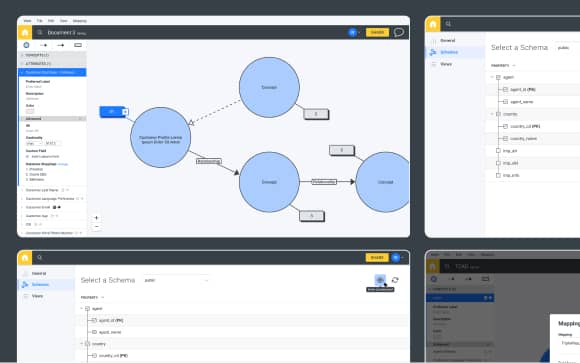Click the yellow SHARE button in the top window
The width and height of the screenshot is (580, 363).
[x=377, y=32]
